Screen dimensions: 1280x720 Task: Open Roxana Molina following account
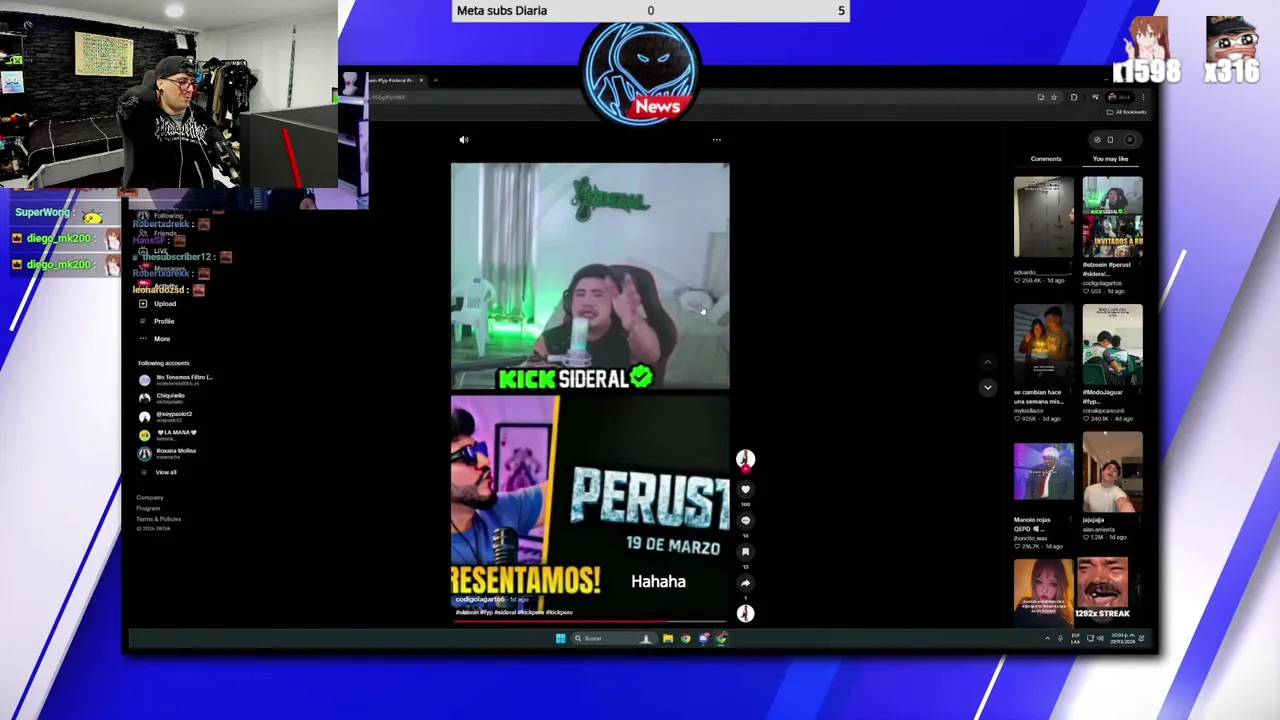pyautogui.click(x=168, y=453)
